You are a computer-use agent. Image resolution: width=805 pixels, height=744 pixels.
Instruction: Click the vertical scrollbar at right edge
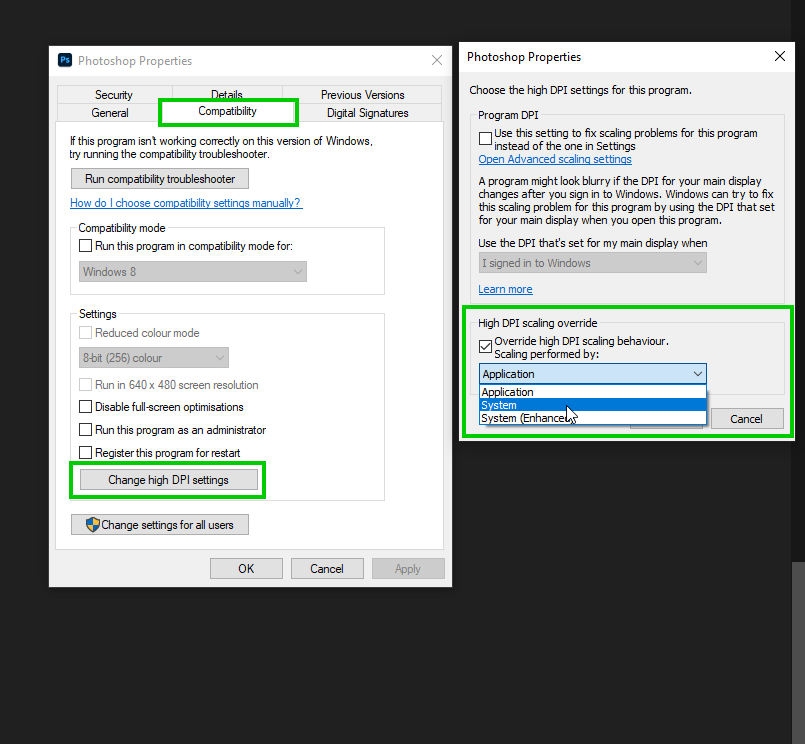(798, 652)
